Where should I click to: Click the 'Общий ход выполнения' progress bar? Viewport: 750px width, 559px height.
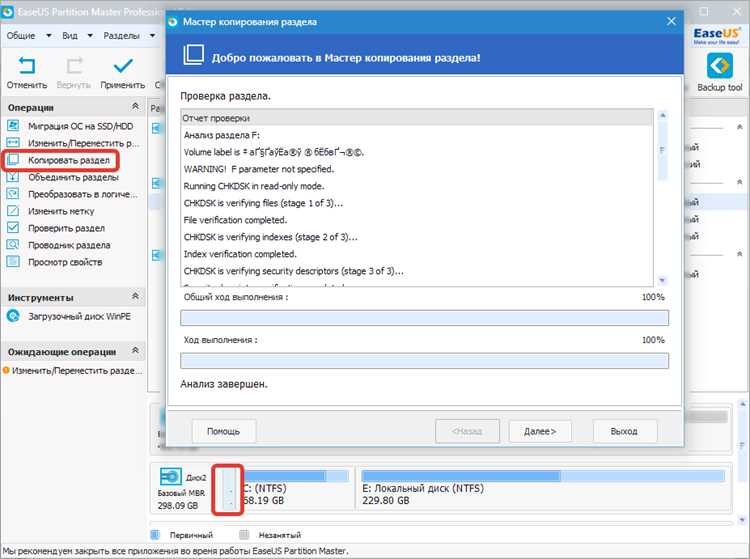[x=424, y=318]
